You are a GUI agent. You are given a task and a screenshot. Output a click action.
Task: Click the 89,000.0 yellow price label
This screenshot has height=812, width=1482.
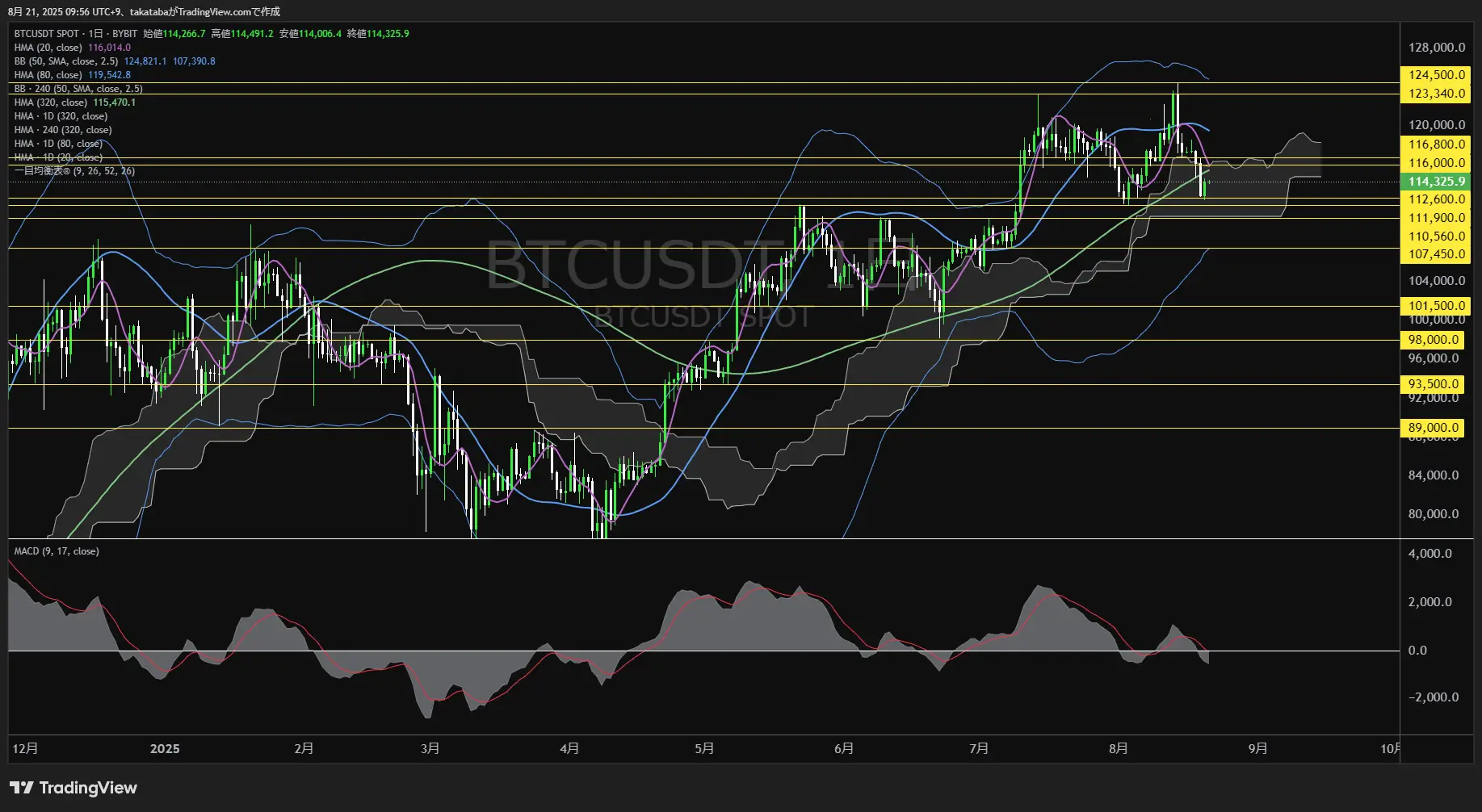1434,428
